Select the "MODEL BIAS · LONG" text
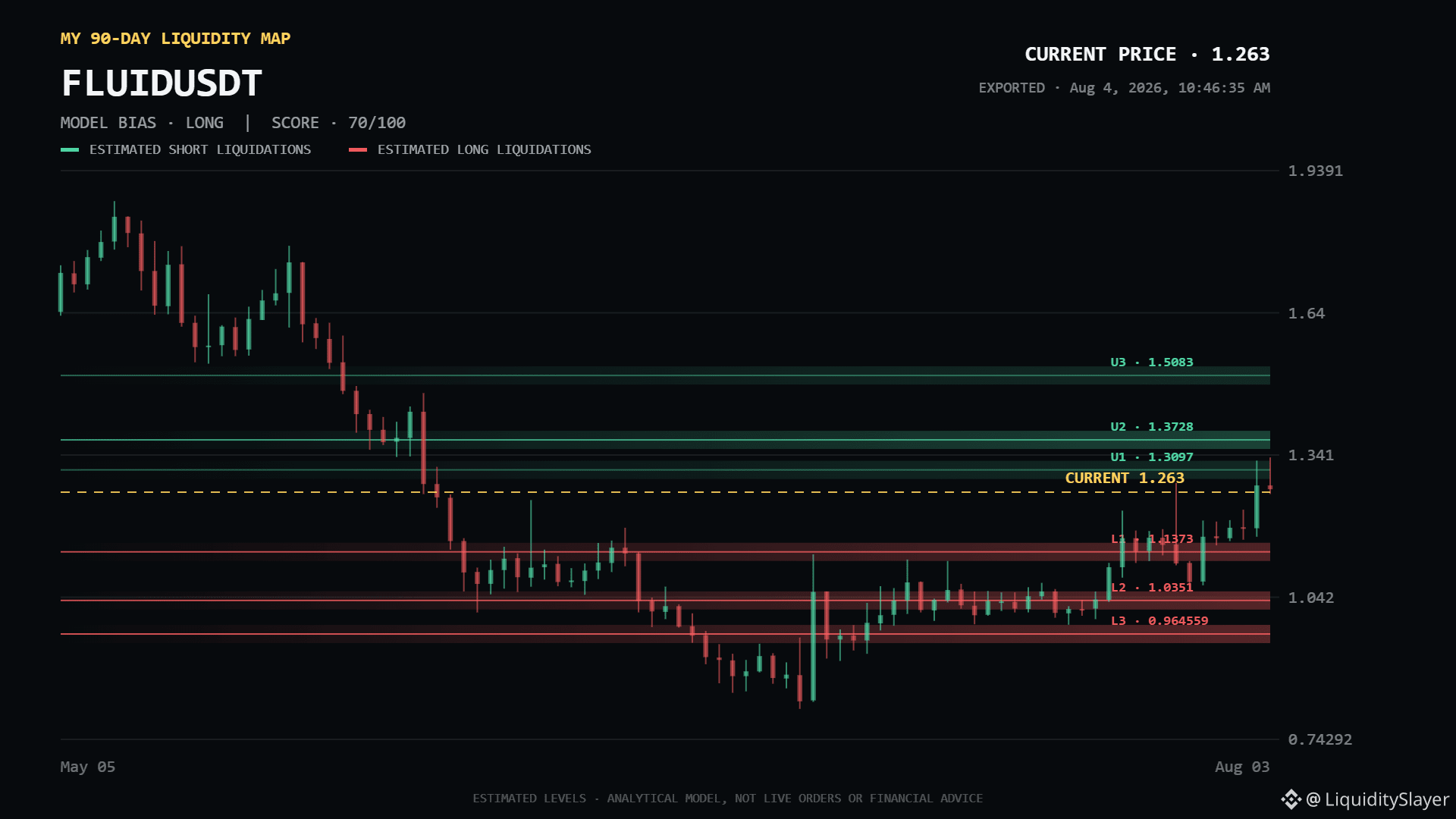The image size is (1456, 819). tap(142, 123)
